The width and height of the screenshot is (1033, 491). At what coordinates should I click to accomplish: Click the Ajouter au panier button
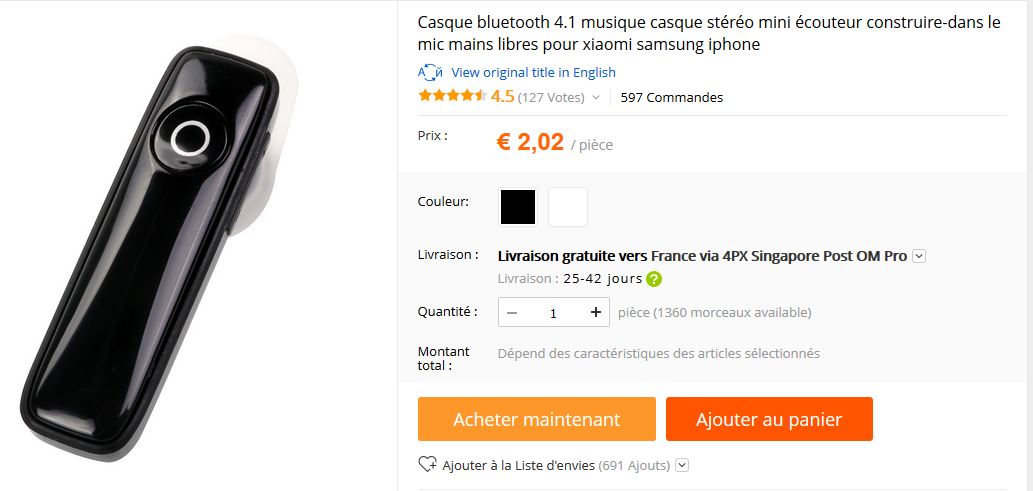tap(769, 419)
